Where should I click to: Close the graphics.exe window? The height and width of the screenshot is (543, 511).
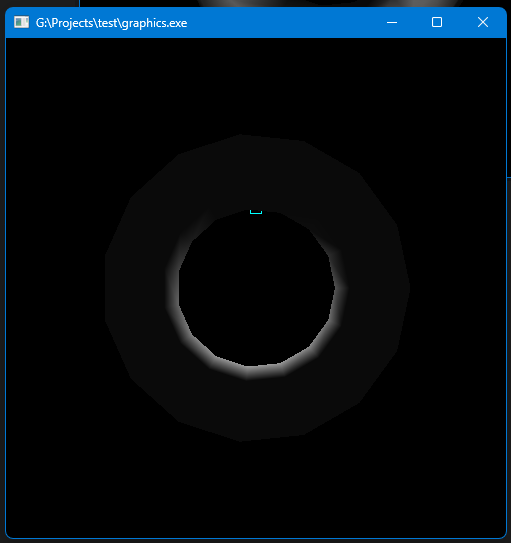pos(483,23)
